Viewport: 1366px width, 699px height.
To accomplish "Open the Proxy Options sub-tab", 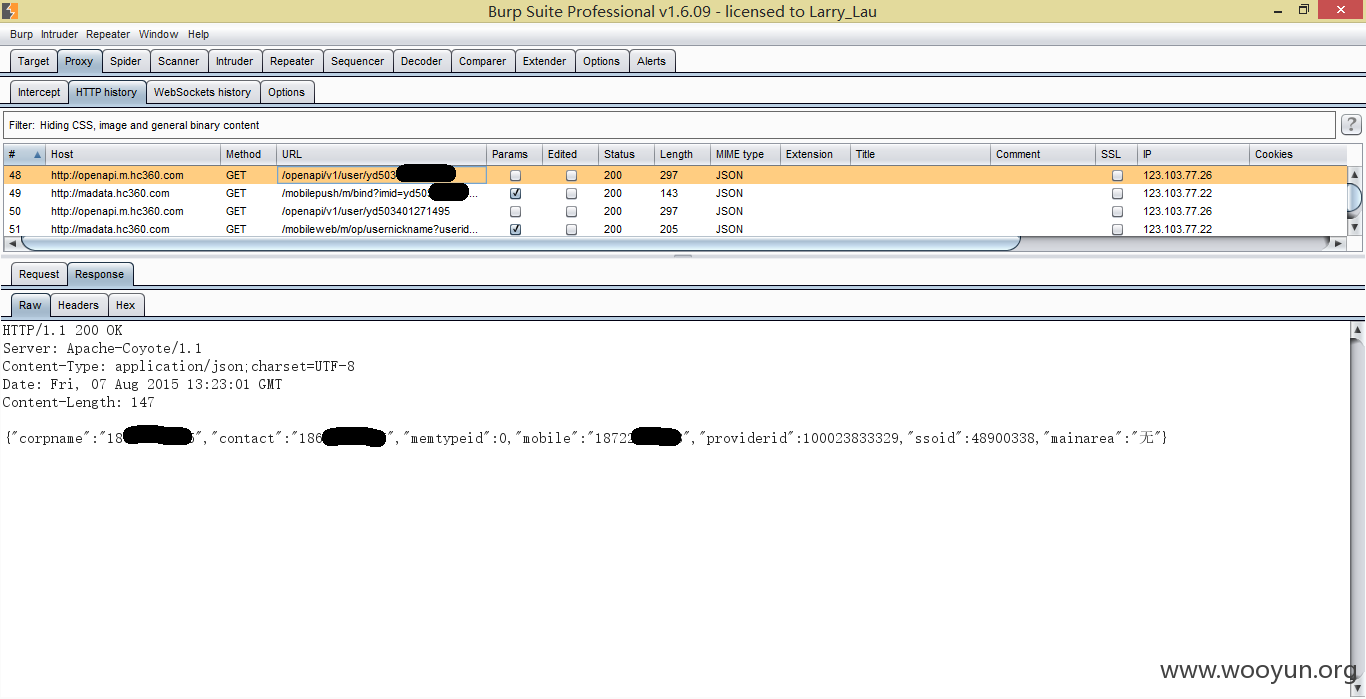I will [x=287, y=92].
